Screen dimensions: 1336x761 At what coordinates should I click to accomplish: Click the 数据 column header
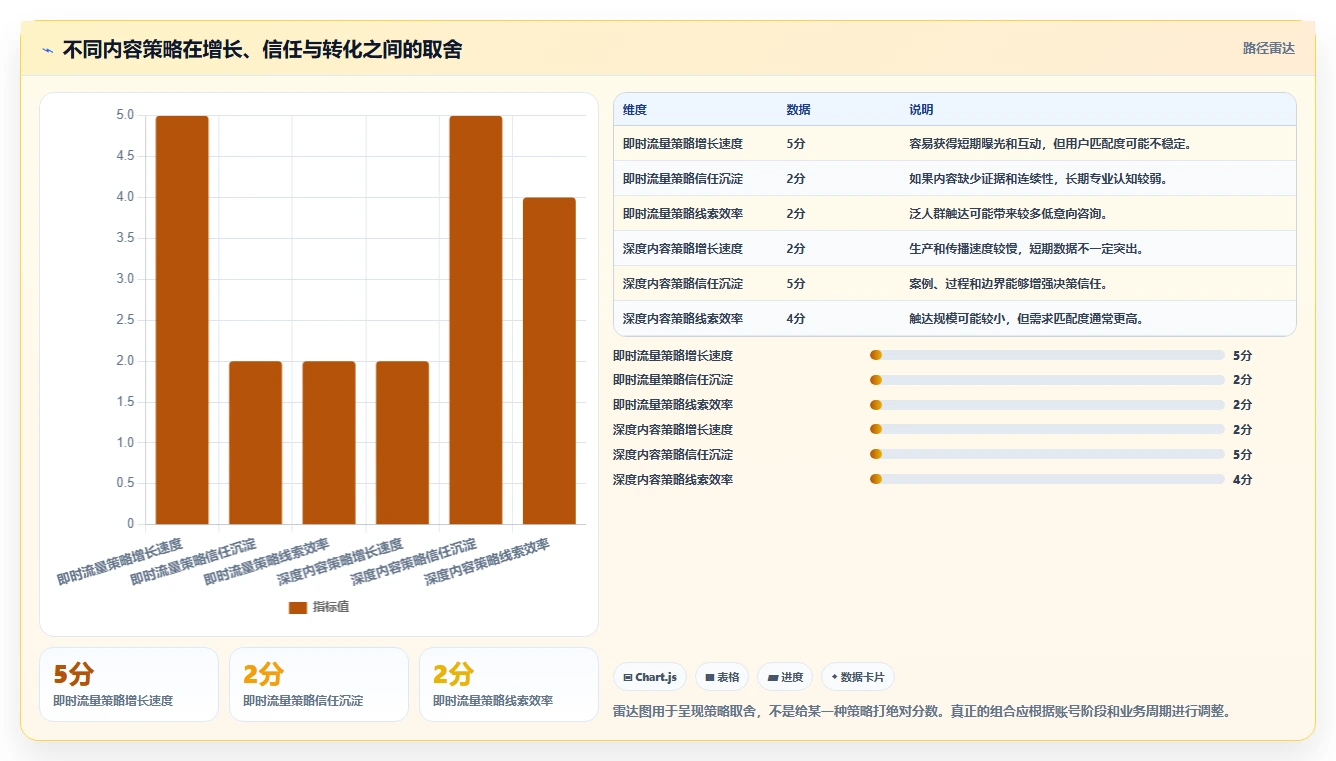tap(799, 110)
